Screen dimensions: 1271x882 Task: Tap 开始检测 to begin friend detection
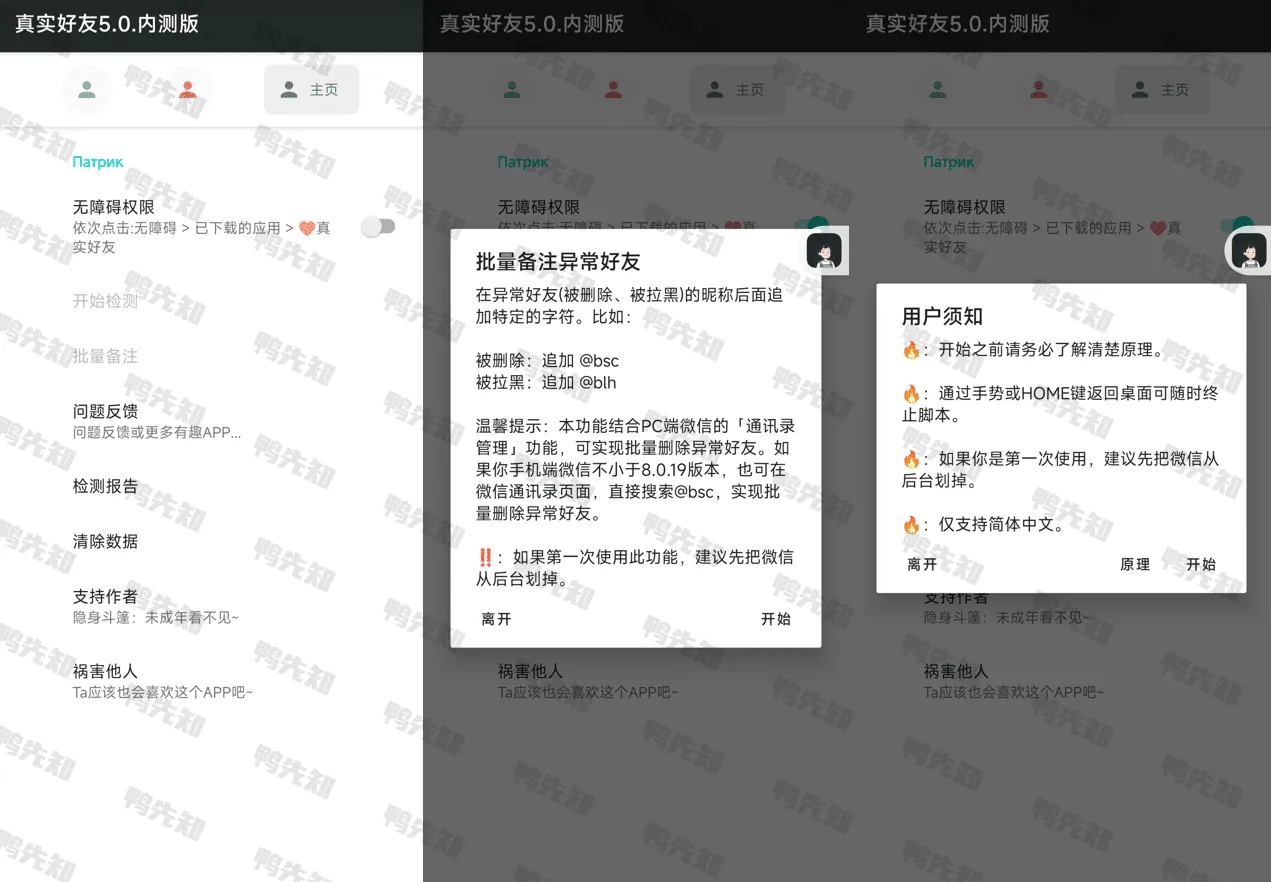105,301
